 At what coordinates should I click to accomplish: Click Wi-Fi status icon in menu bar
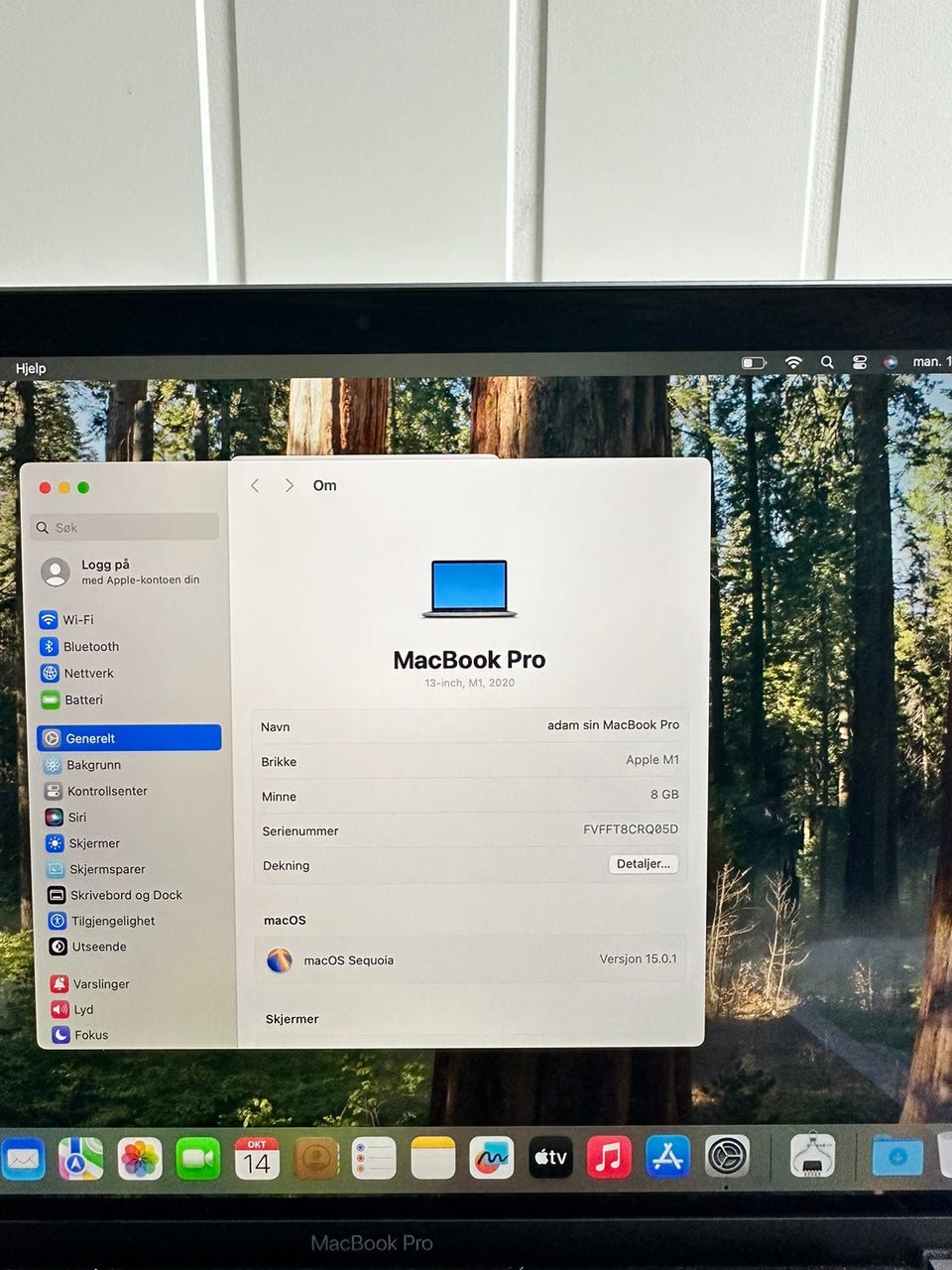tap(793, 362)
